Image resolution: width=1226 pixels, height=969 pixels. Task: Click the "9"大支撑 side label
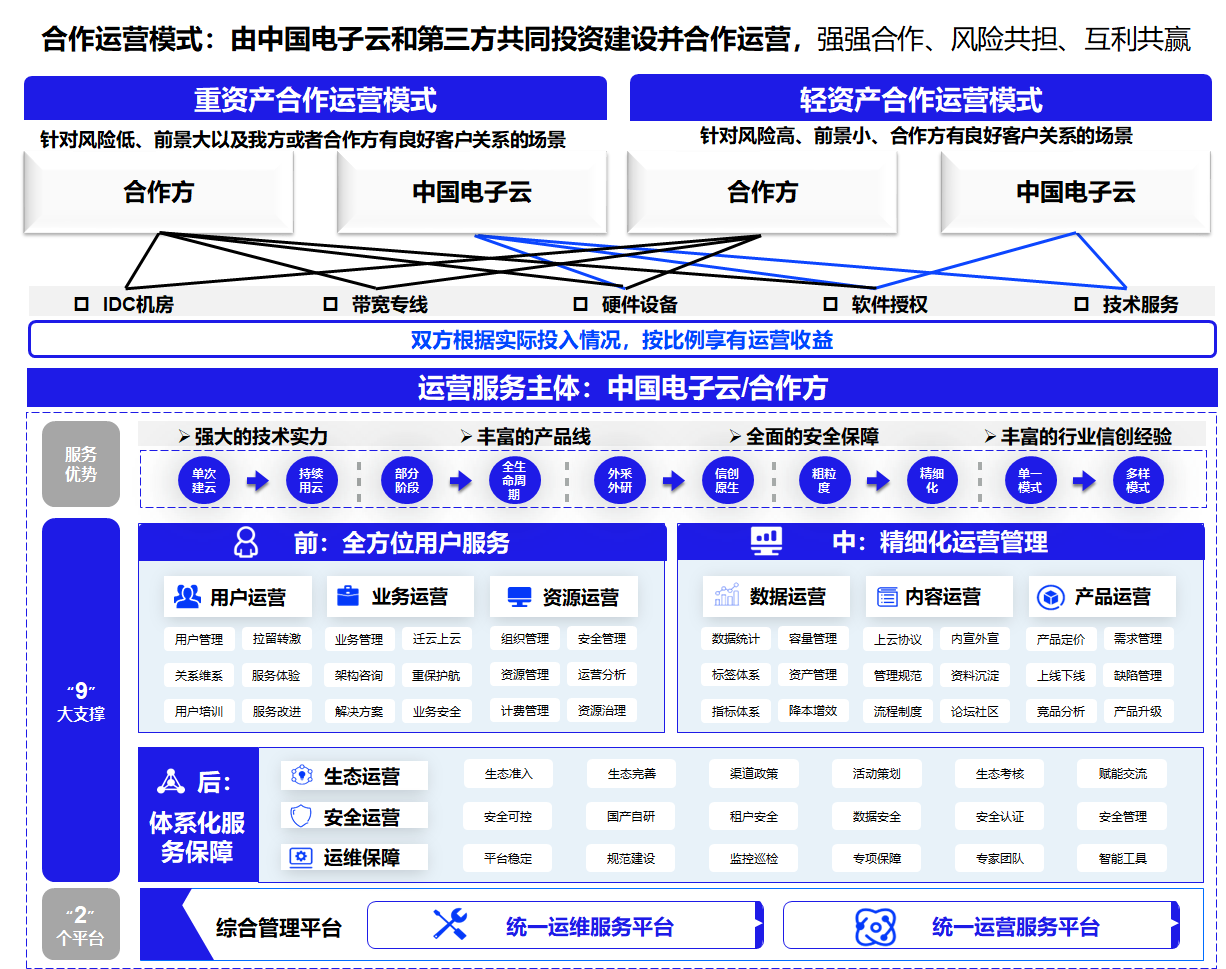pyautogui.click(x=81, y=700)
